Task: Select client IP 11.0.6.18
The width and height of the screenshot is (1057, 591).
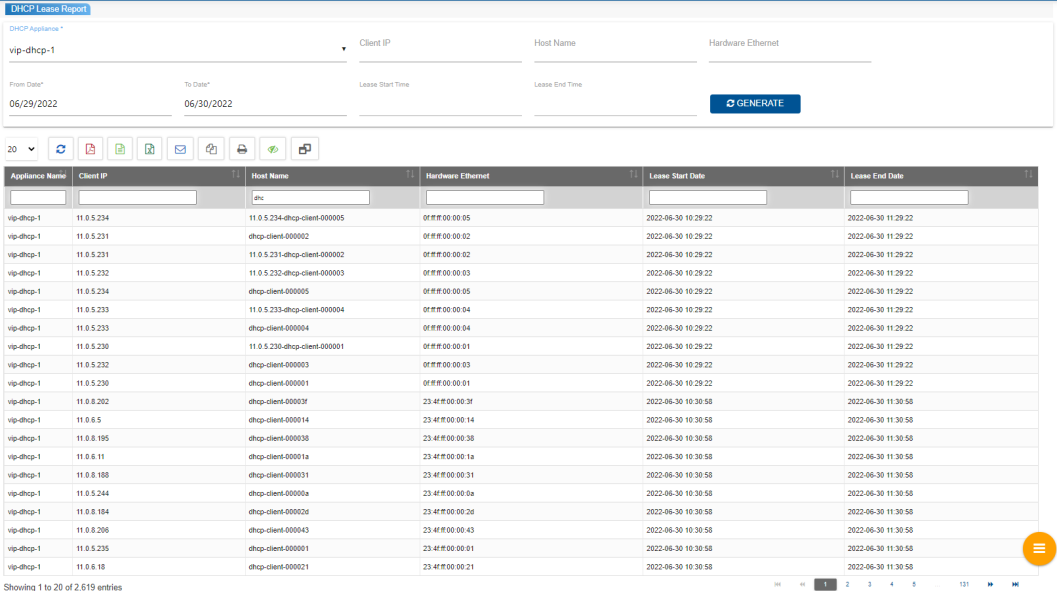Action: pyautogui.click(x=90, y=567)
